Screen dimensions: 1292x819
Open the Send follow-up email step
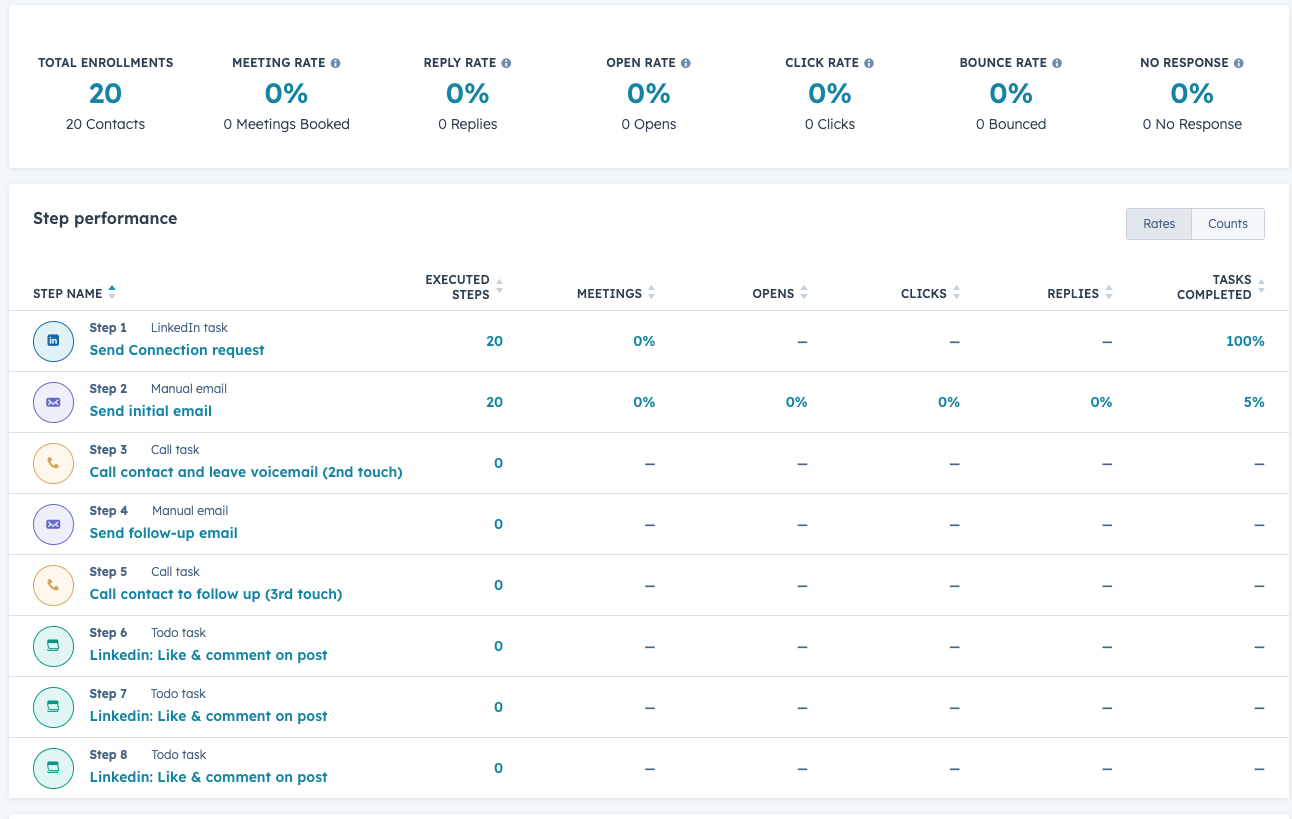[x=164, y=533]
